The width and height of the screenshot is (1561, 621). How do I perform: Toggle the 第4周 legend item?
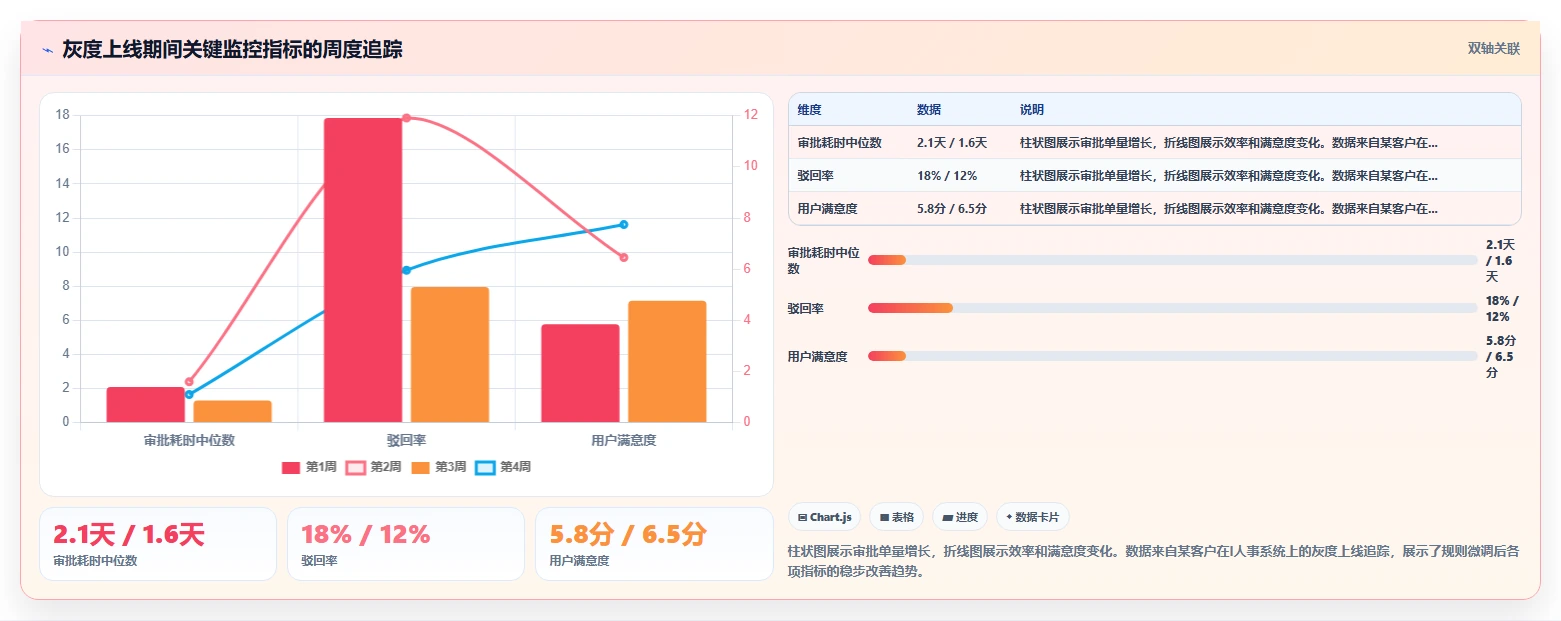point(504,467)
